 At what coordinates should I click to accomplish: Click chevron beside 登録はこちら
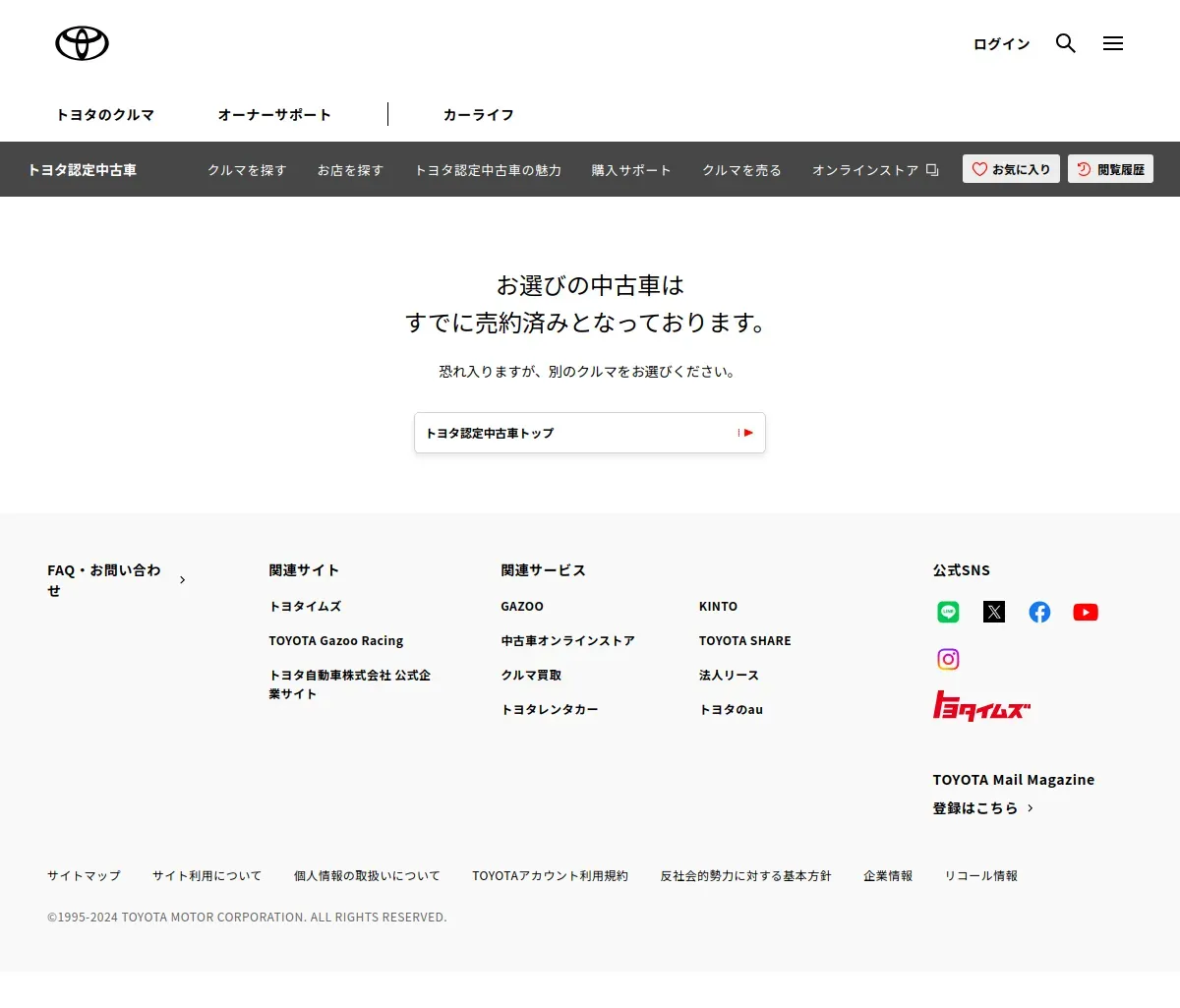[x=1030, y=808]
